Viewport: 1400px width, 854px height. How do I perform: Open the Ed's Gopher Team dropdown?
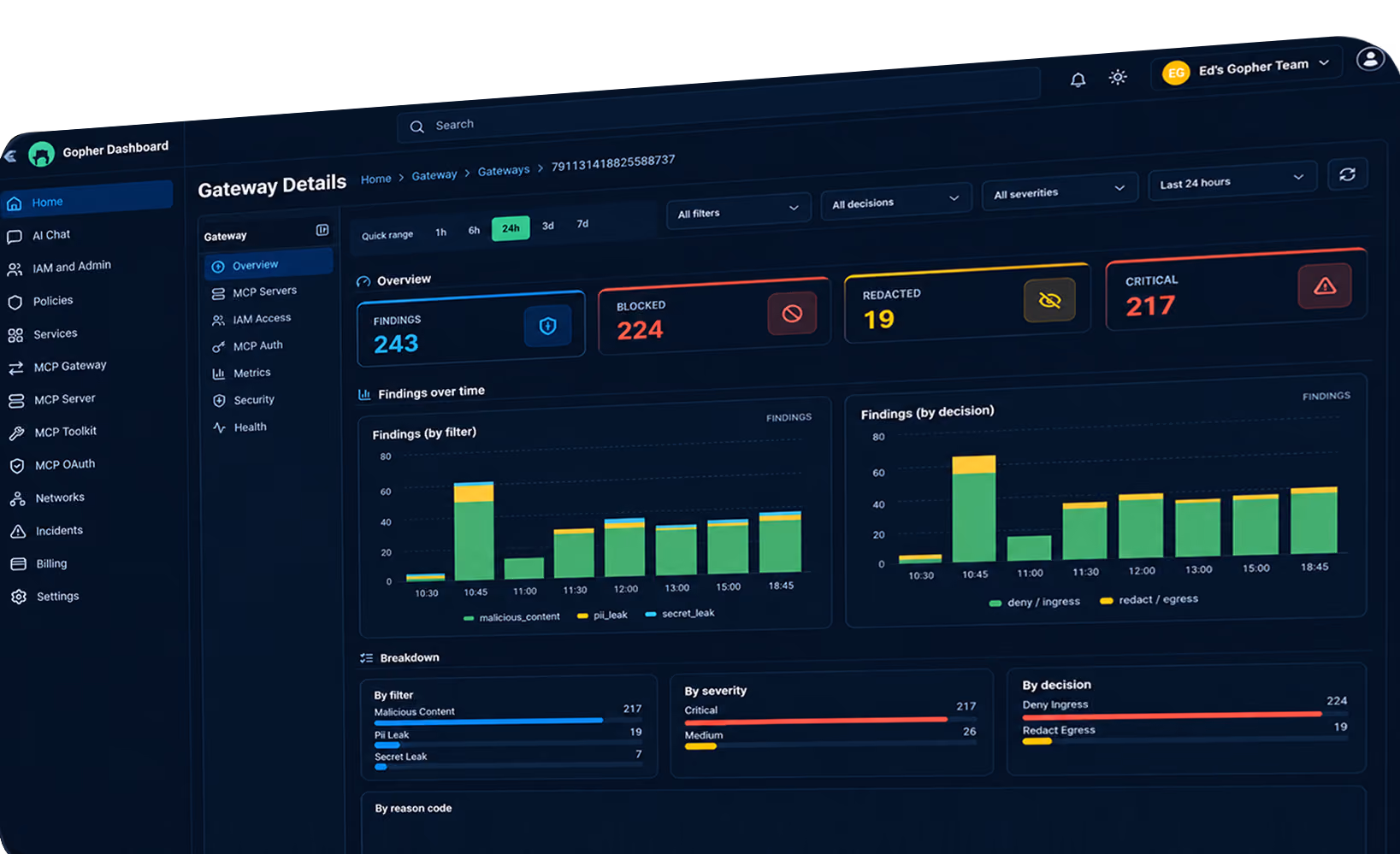1245,69
